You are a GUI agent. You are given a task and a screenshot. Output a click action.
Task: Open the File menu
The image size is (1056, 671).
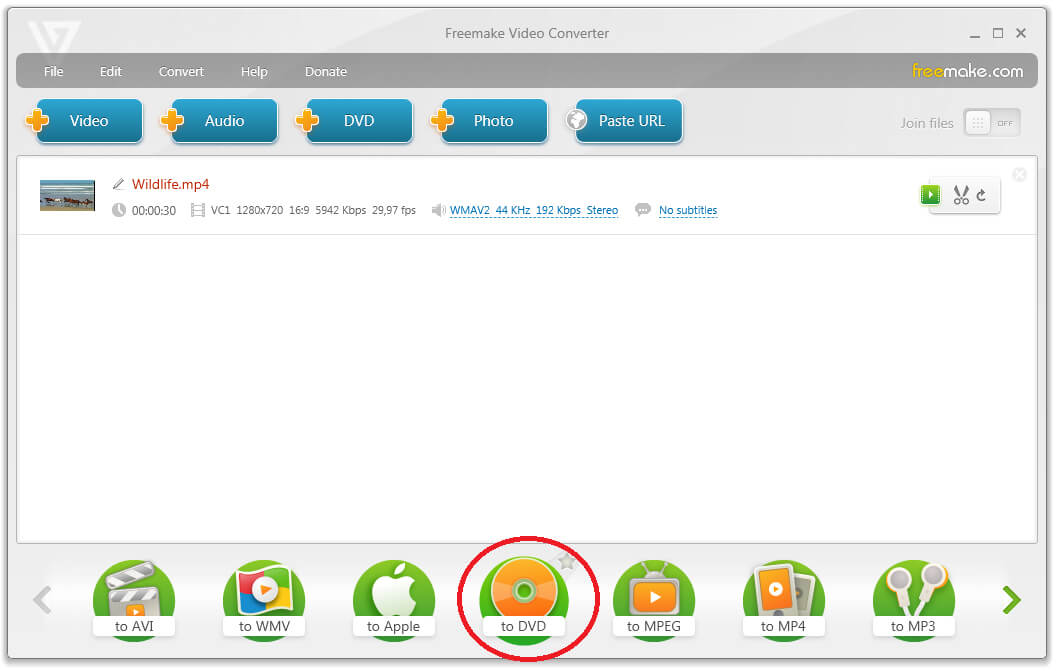pos(53,71)
